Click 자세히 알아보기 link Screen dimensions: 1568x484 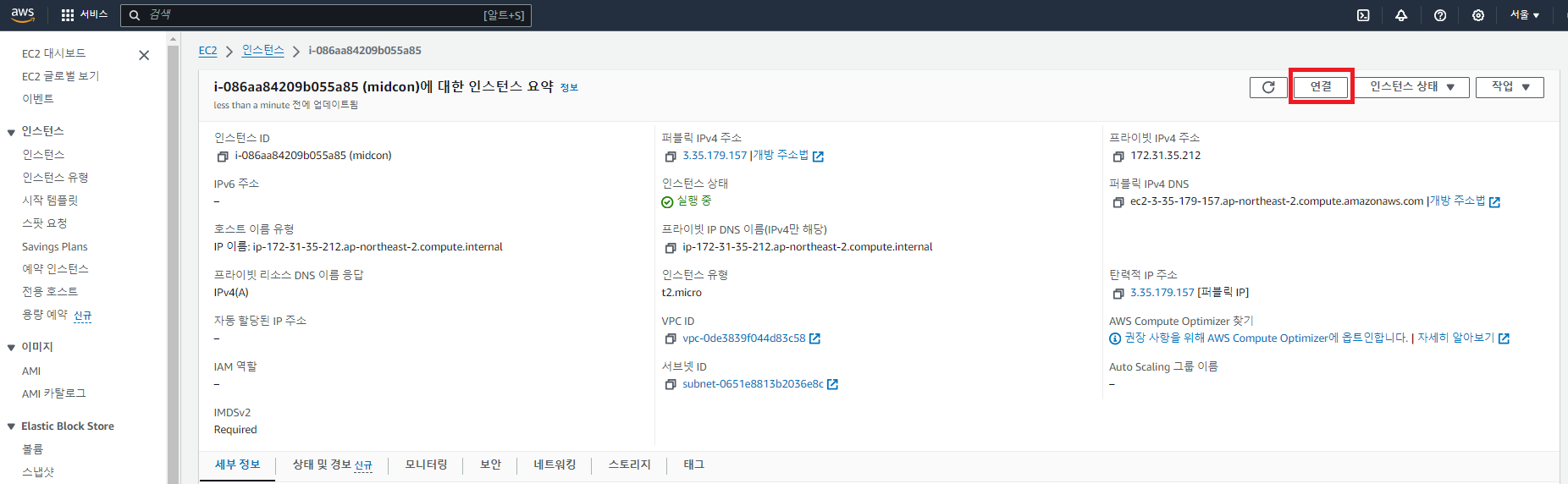click(x=1455, y=338)
